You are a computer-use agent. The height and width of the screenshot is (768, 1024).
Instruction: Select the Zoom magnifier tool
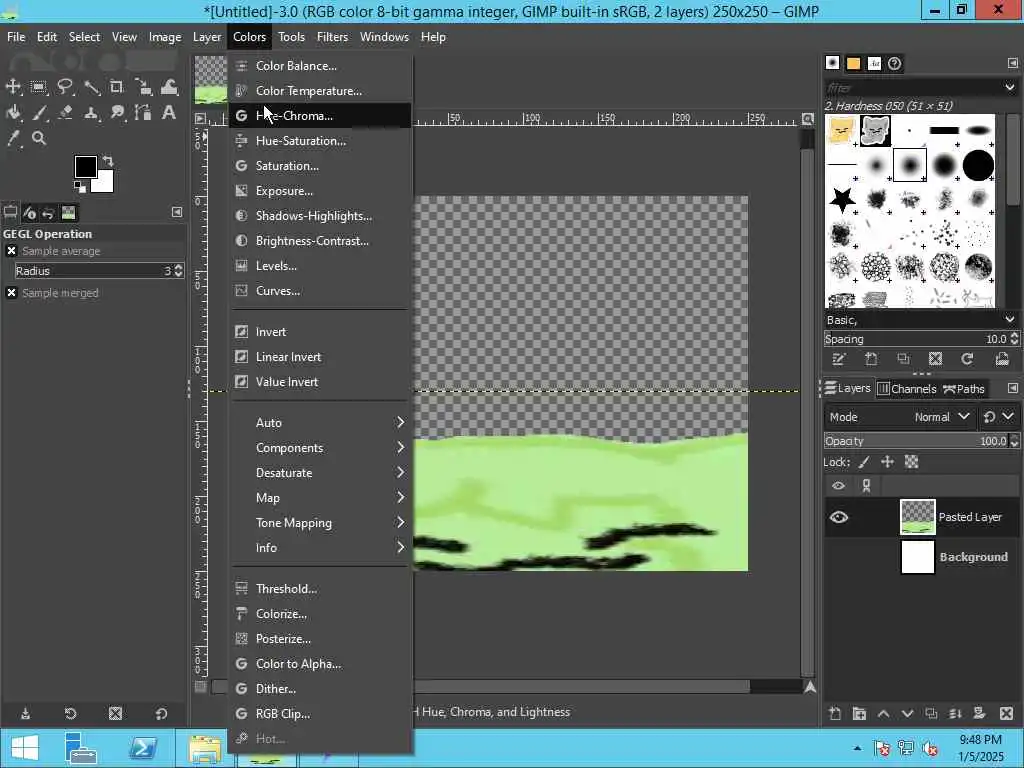click(x=39, y=138)
